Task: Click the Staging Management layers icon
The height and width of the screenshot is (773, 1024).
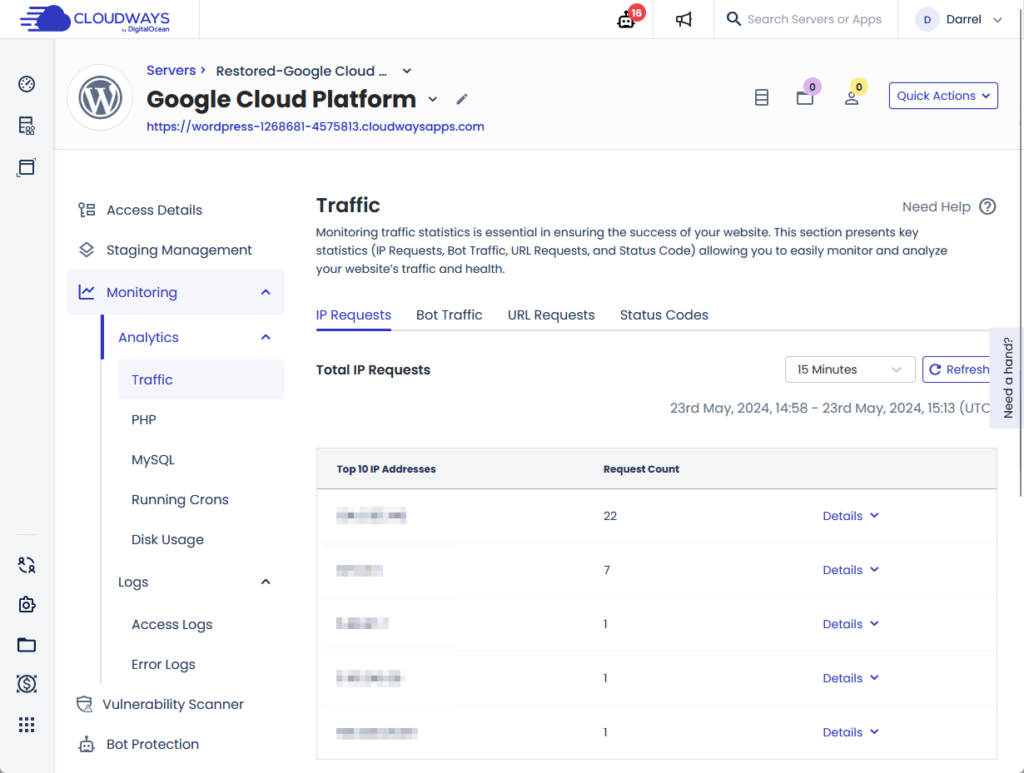Action: pos(87,250)
